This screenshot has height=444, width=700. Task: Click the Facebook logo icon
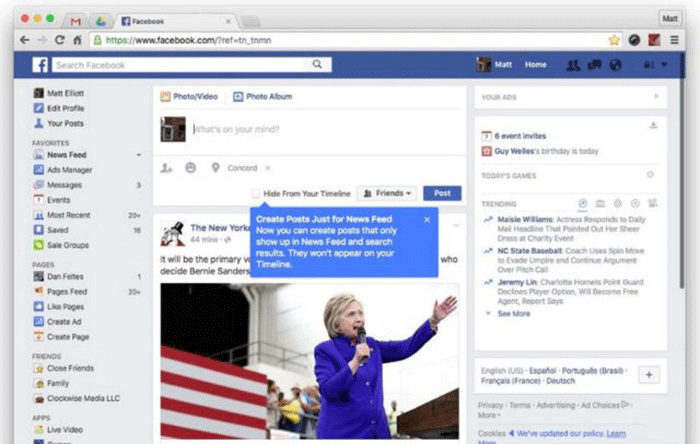40,65
